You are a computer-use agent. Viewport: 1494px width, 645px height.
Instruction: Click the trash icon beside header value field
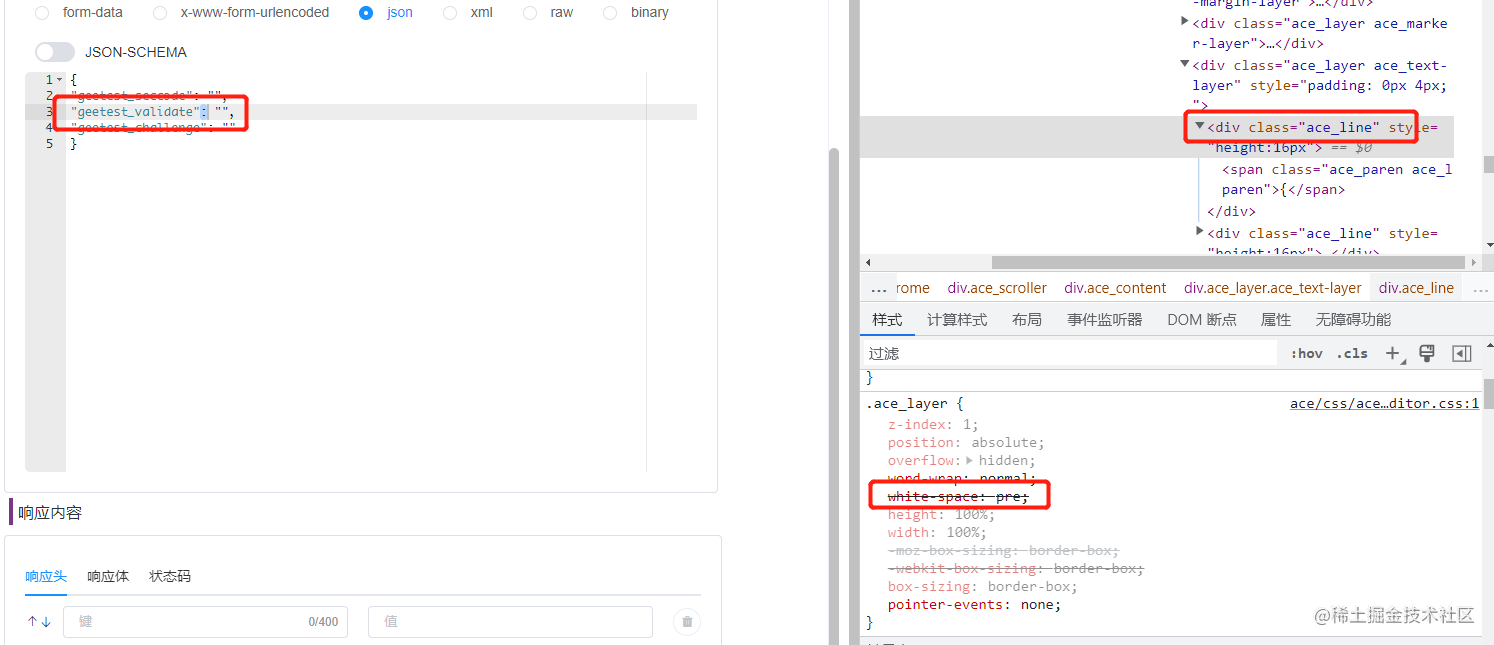[x=686, y=621]
